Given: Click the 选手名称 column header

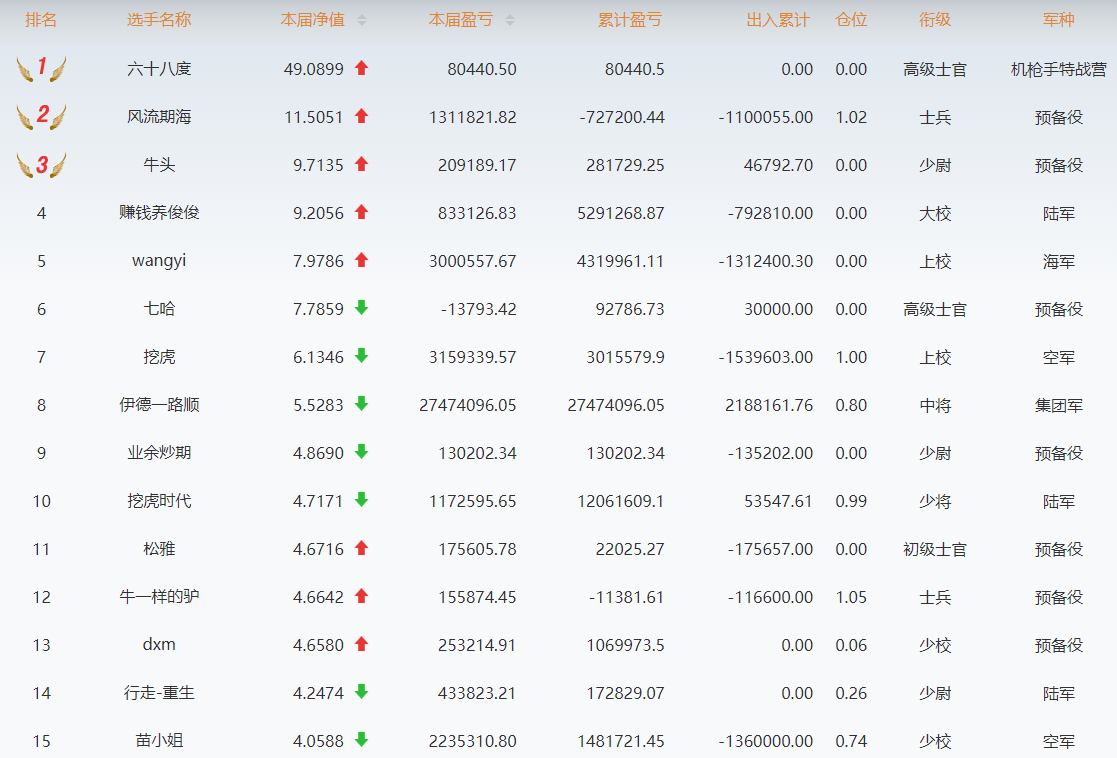Looking at the screenshot, I should (x=159, y=20).
